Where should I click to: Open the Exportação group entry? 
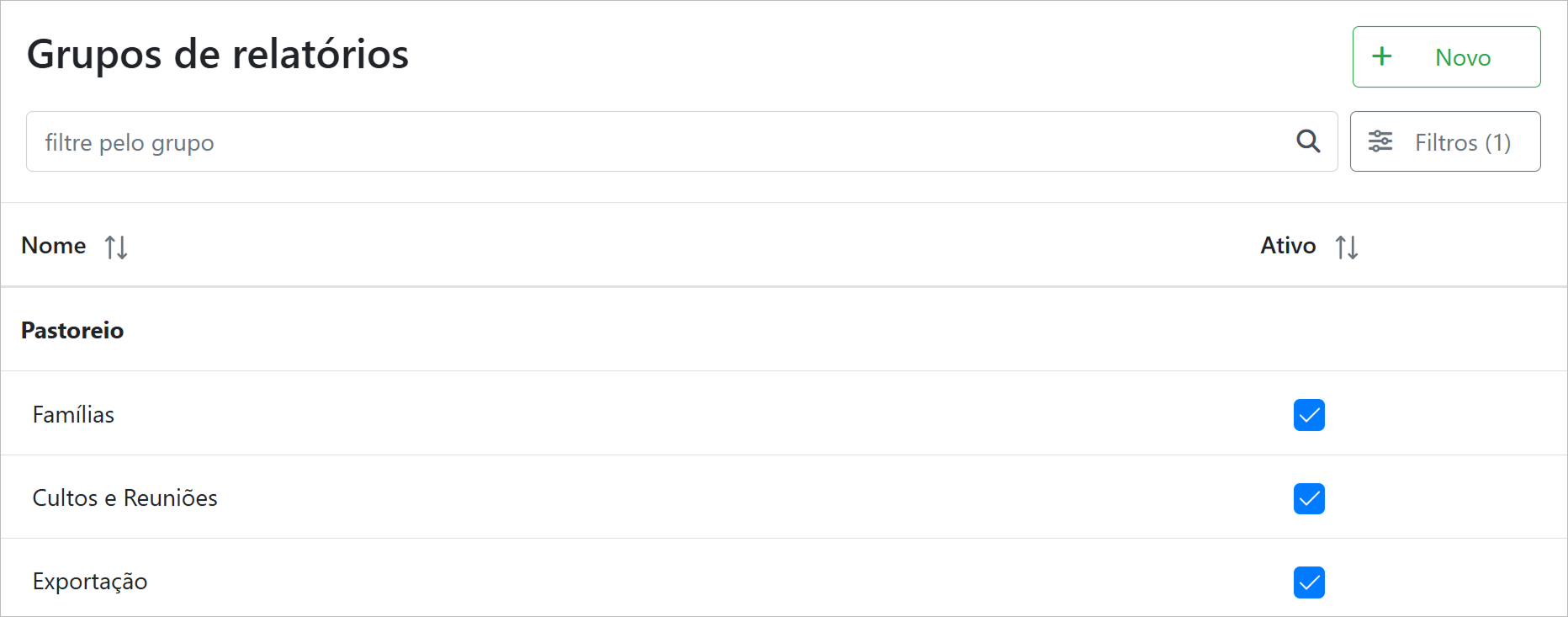click(90, 582)
